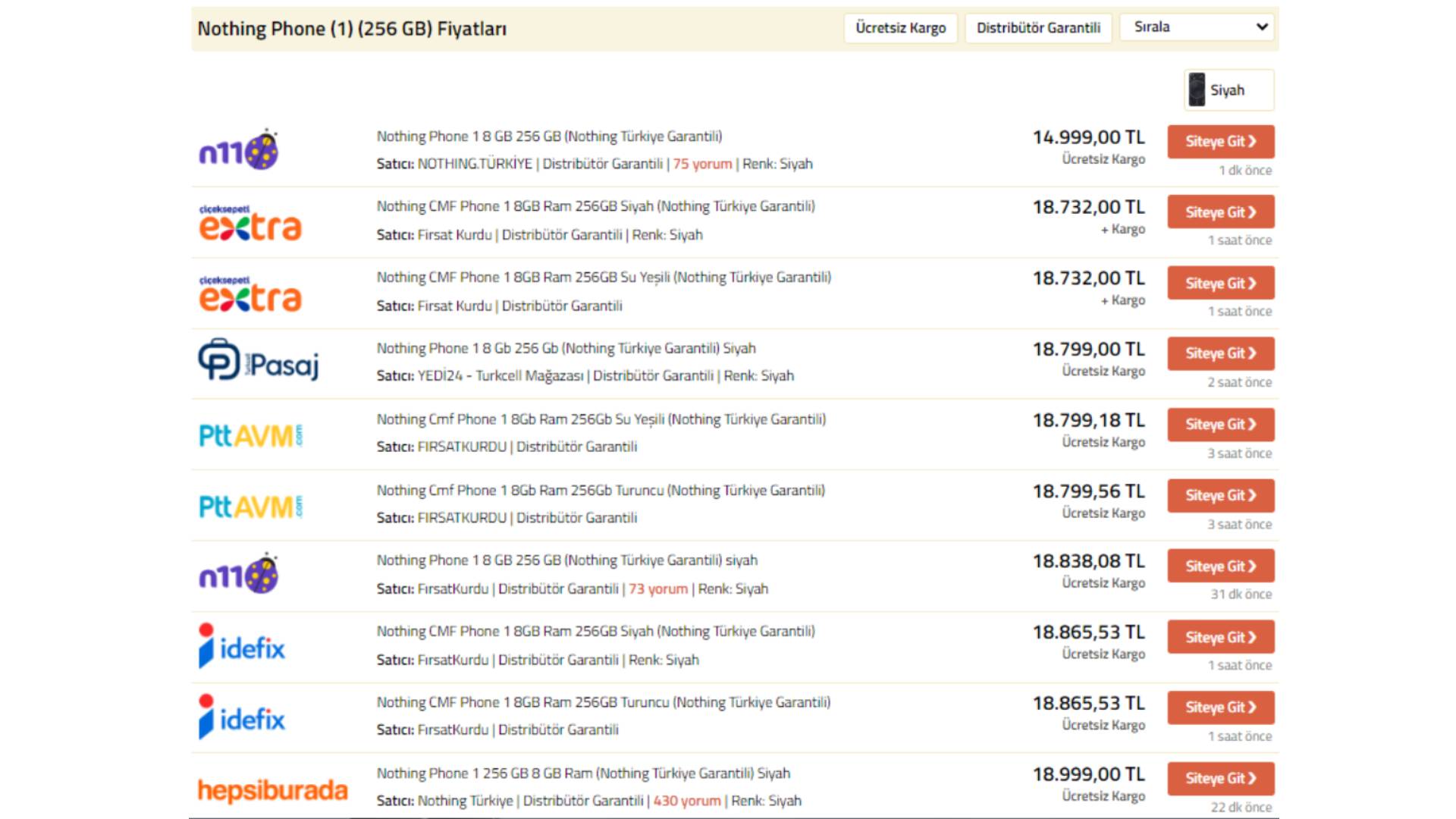This screenshot has height=819, width=1456.
Task: Open the extra listing 'Nothing CMF Phone 1 8GB Ram 256GB Siyah'
Action: coord(596,206)
